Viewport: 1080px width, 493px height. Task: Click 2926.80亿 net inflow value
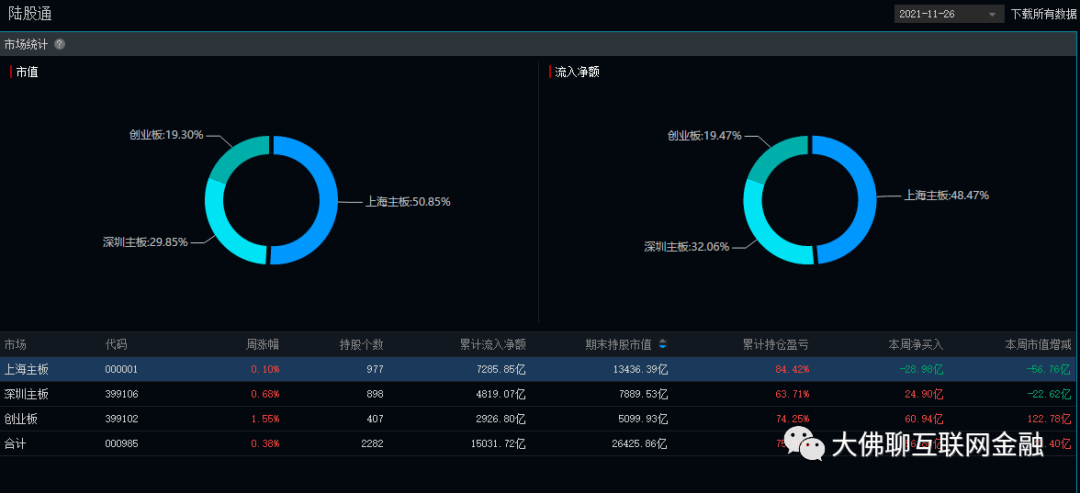pyautogui.click(x=499, y=419)
